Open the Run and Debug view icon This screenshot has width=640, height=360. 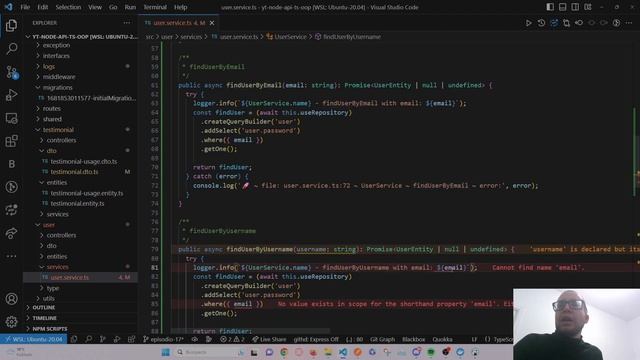(x=11, y=95)
